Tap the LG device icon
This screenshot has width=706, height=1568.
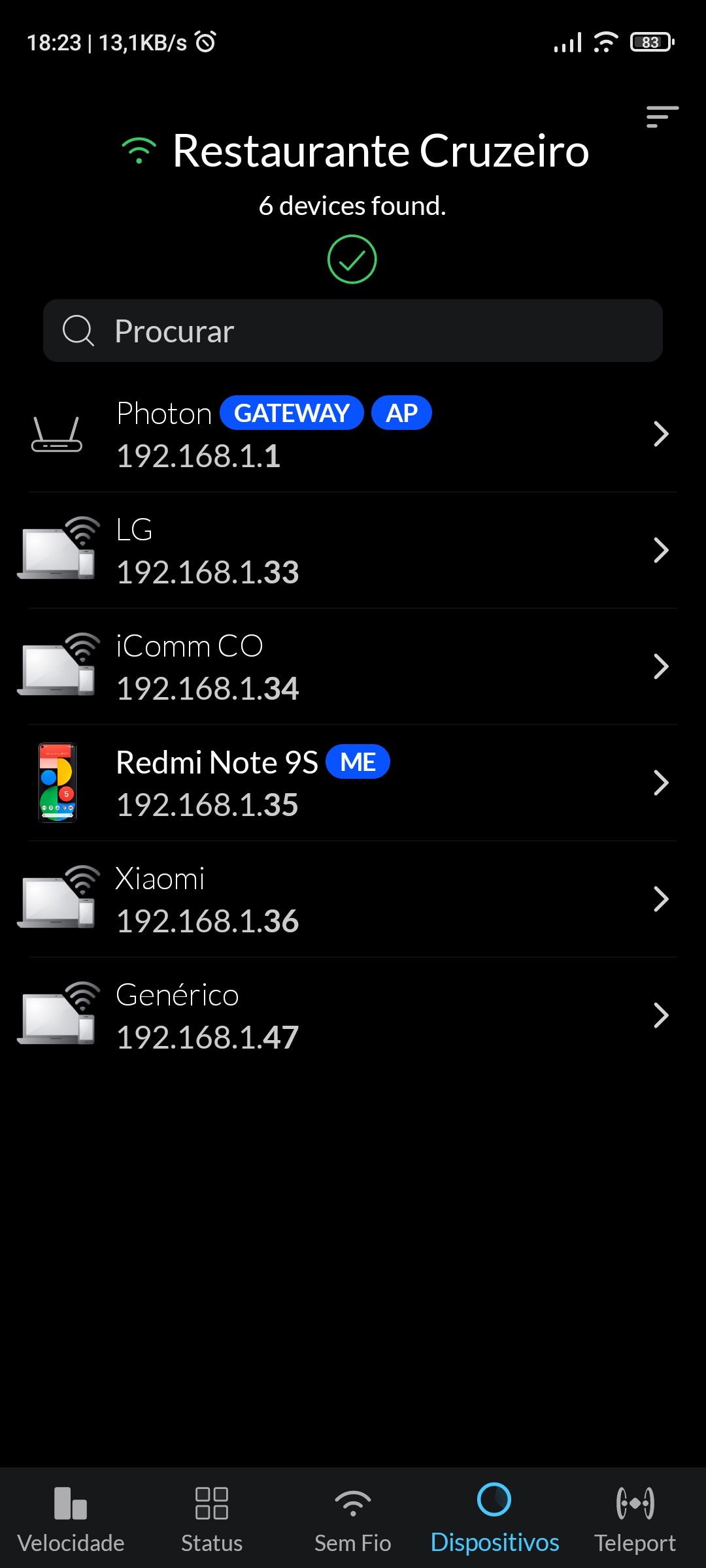click(58, 549)
